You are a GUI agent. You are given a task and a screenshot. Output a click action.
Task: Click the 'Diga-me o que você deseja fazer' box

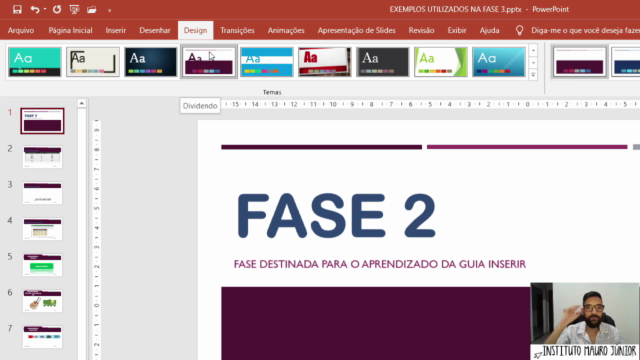tap(585, 30)
